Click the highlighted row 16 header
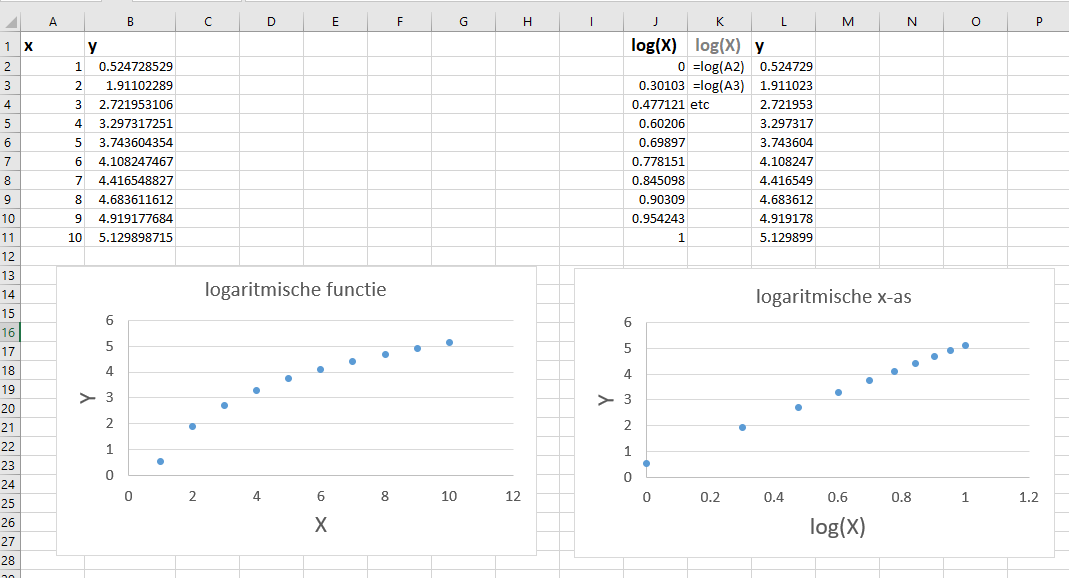The image size is (1069, 578). tap(10, 333)
